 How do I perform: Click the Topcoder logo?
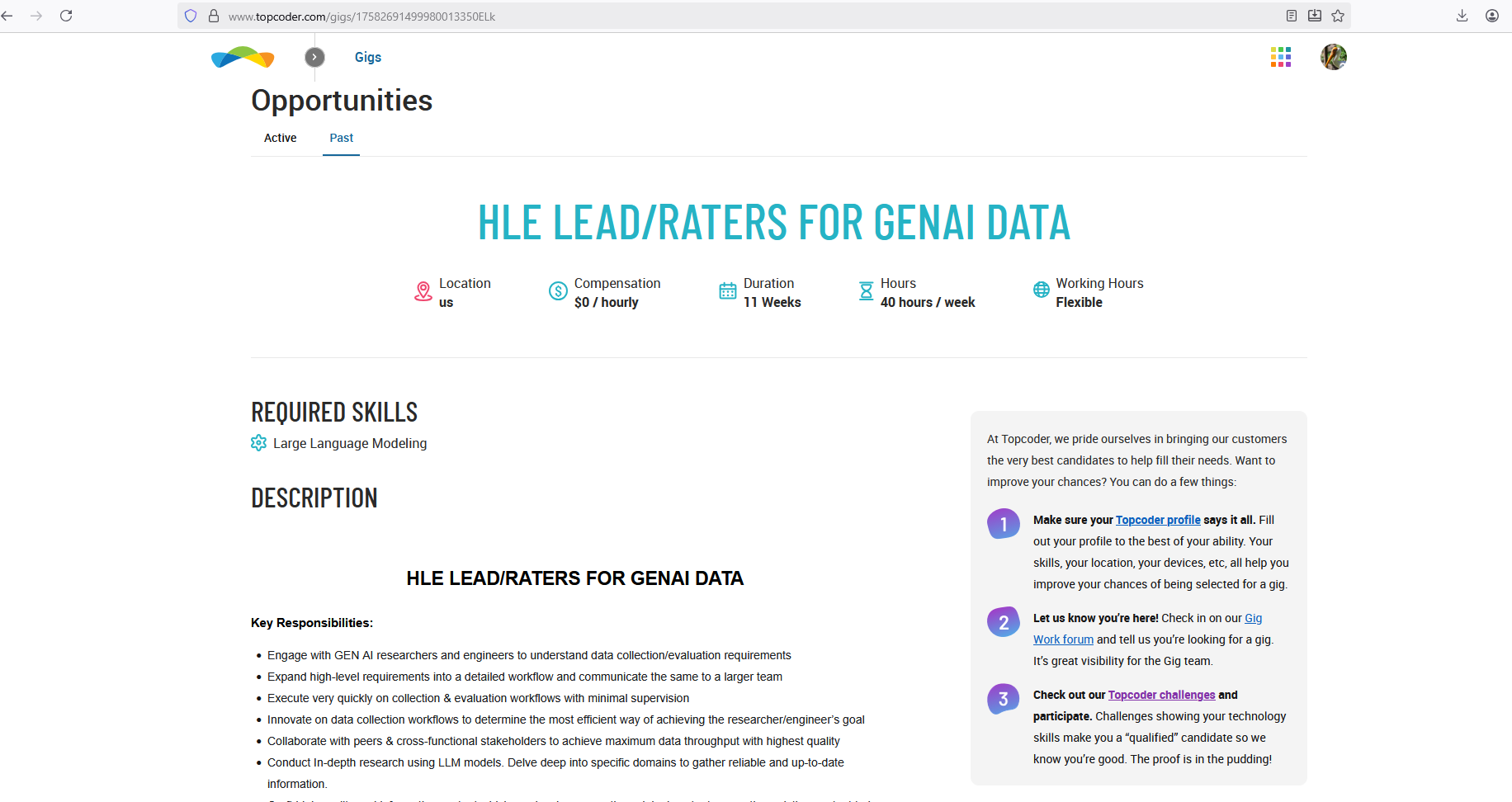[243, 57]
